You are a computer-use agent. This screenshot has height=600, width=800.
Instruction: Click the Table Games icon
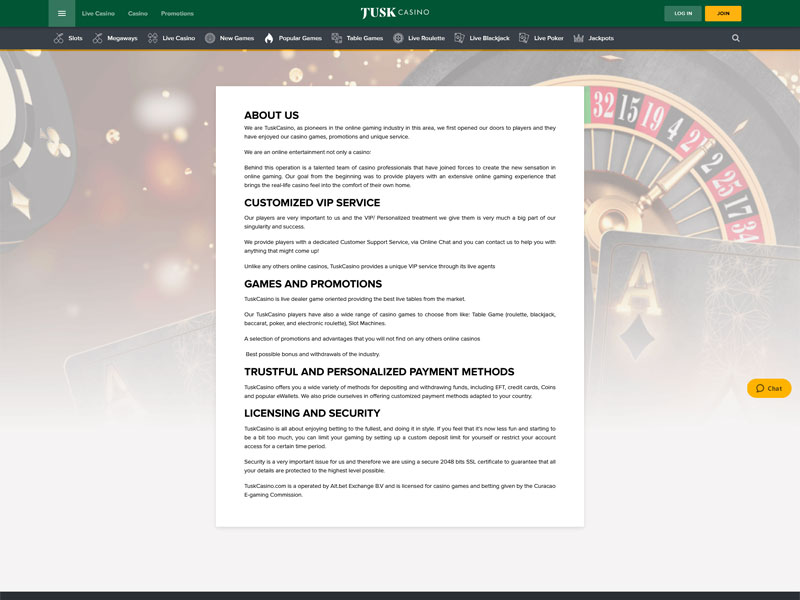pyautogui.click(x=337, y=38)
